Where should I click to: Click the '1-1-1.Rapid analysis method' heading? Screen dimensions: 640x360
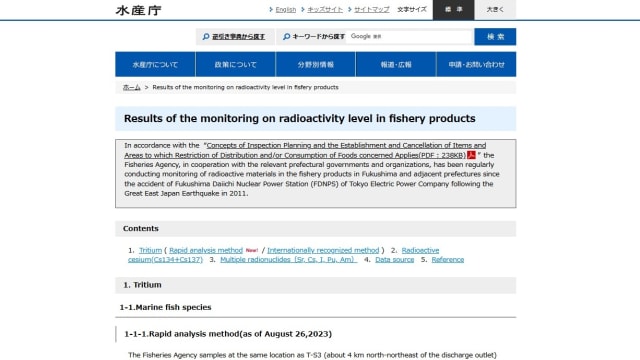[x=228, y=334]
